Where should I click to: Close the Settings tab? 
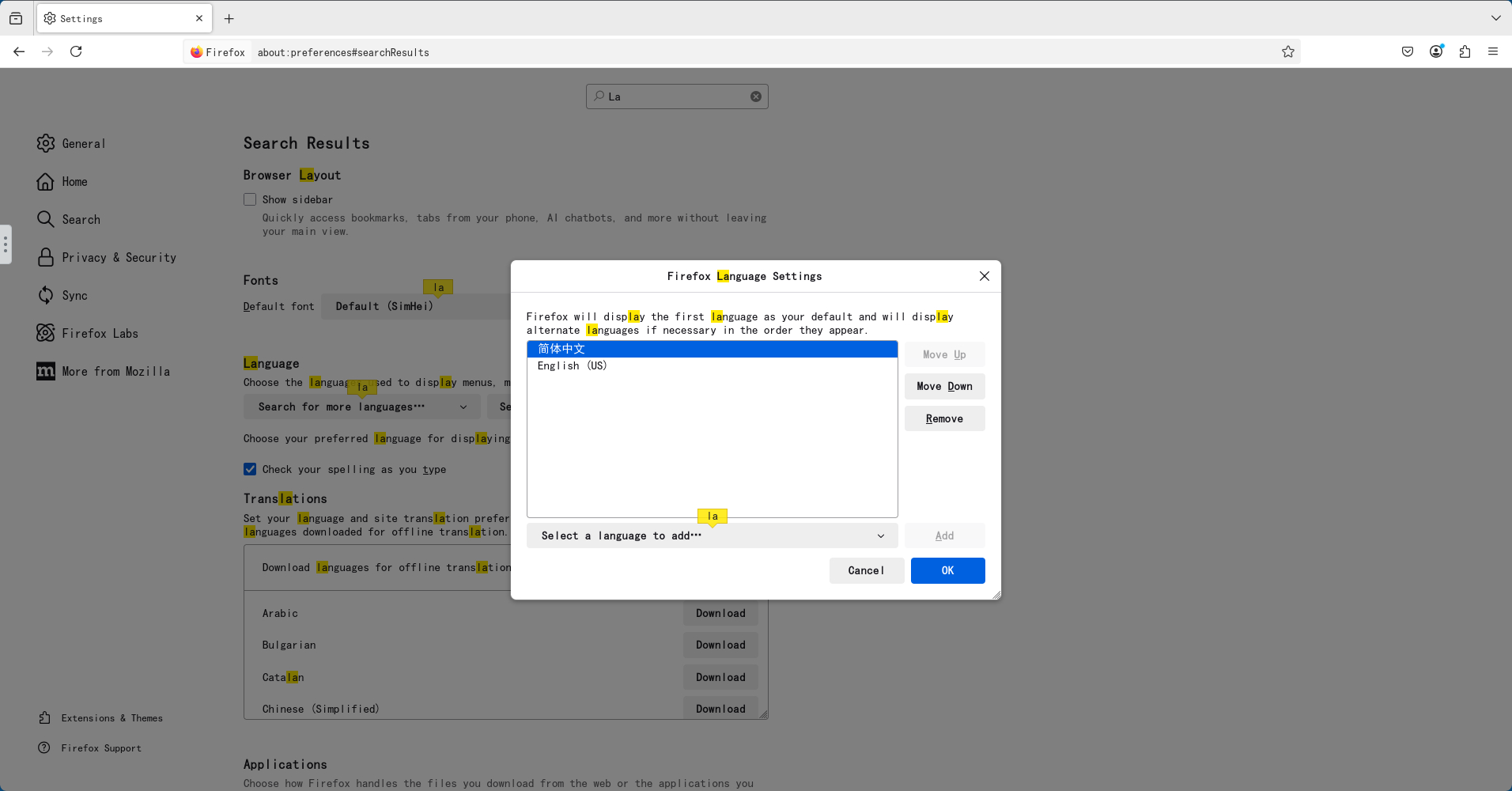click(x=199, y=18)
